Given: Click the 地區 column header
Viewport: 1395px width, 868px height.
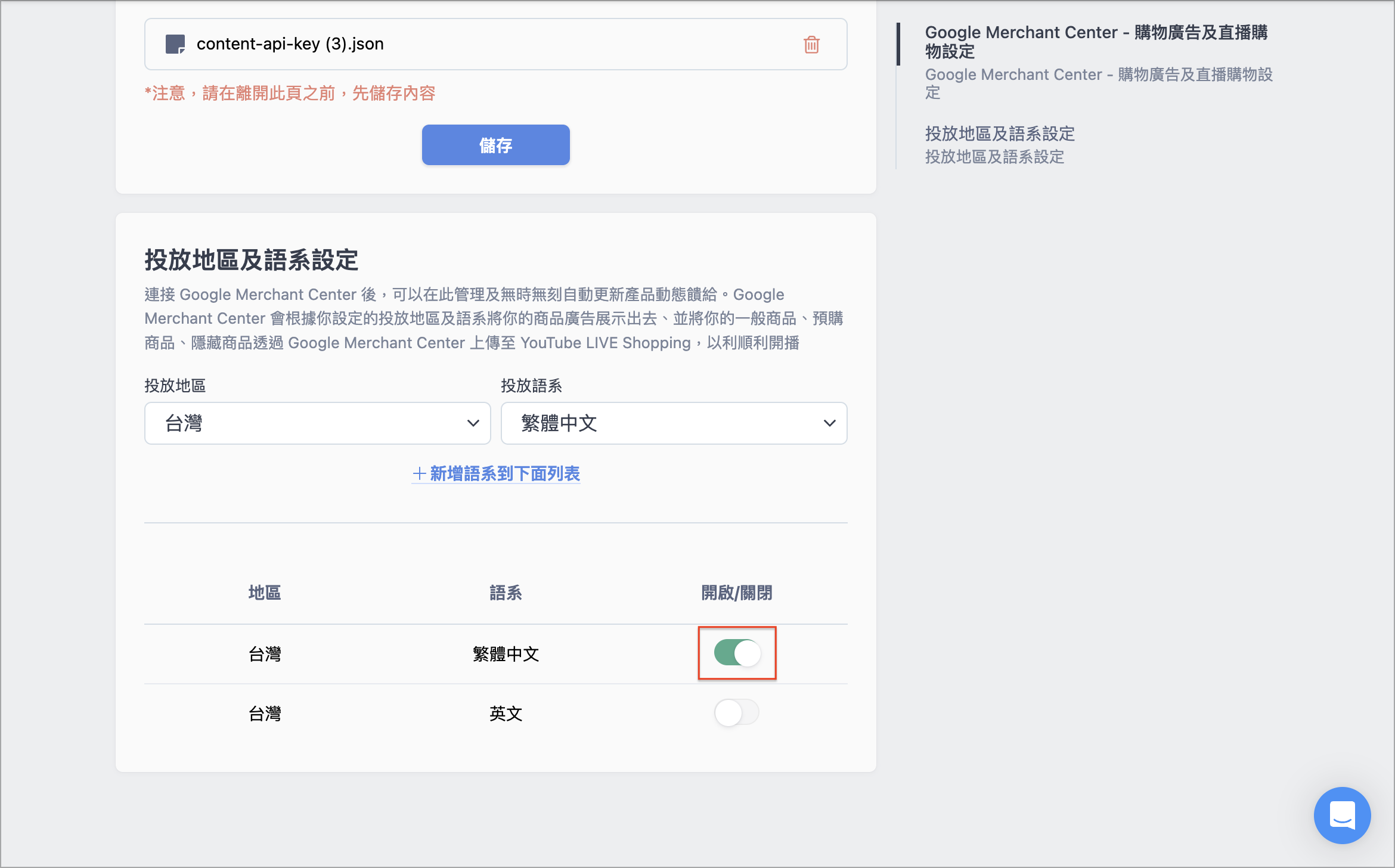Looking at the screenshot, I should pyautogui.click(x=265, y=593).
